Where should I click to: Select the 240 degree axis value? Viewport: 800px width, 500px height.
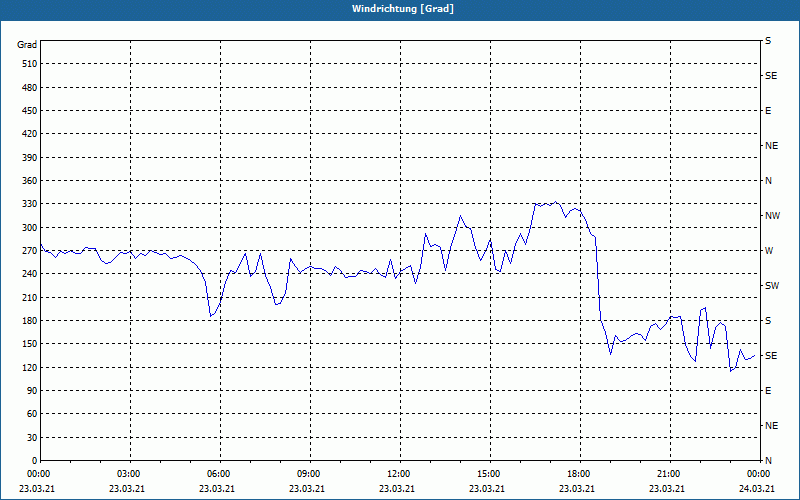click(30, 274)
